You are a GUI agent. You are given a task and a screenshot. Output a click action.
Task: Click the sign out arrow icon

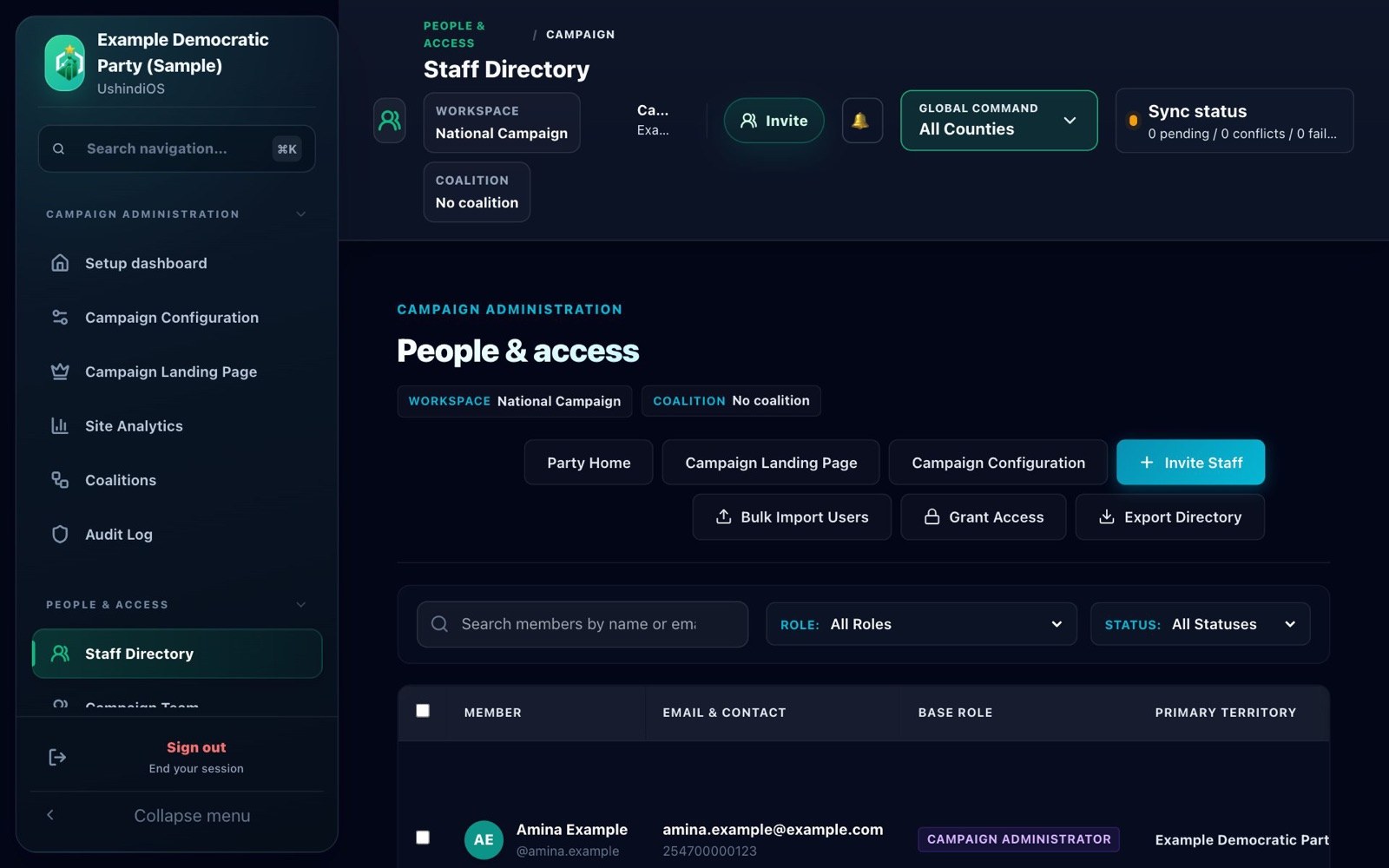(57, 758)
